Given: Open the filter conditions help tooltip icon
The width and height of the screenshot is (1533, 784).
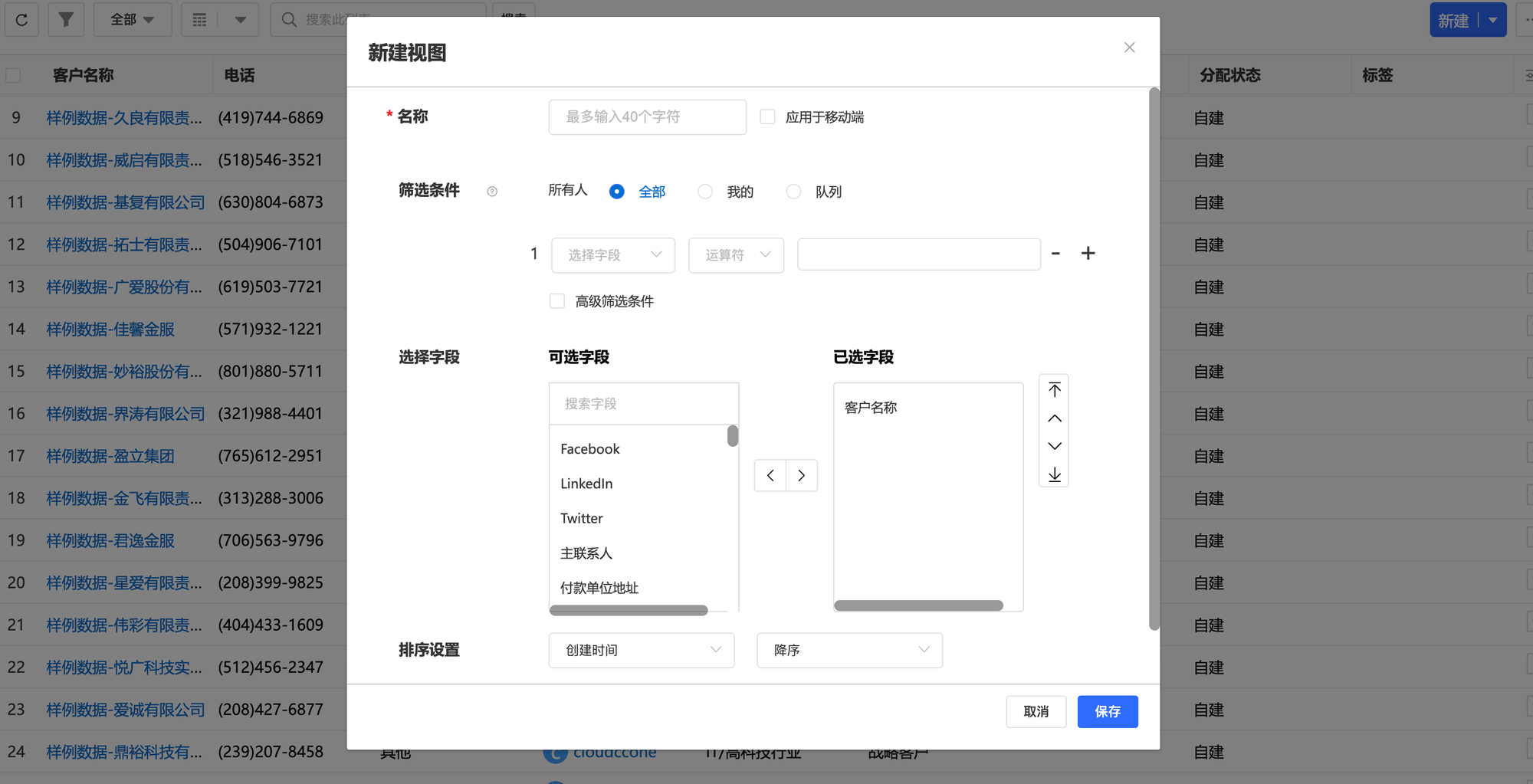Looking at the screenshot, I should (x=492, y=192).
